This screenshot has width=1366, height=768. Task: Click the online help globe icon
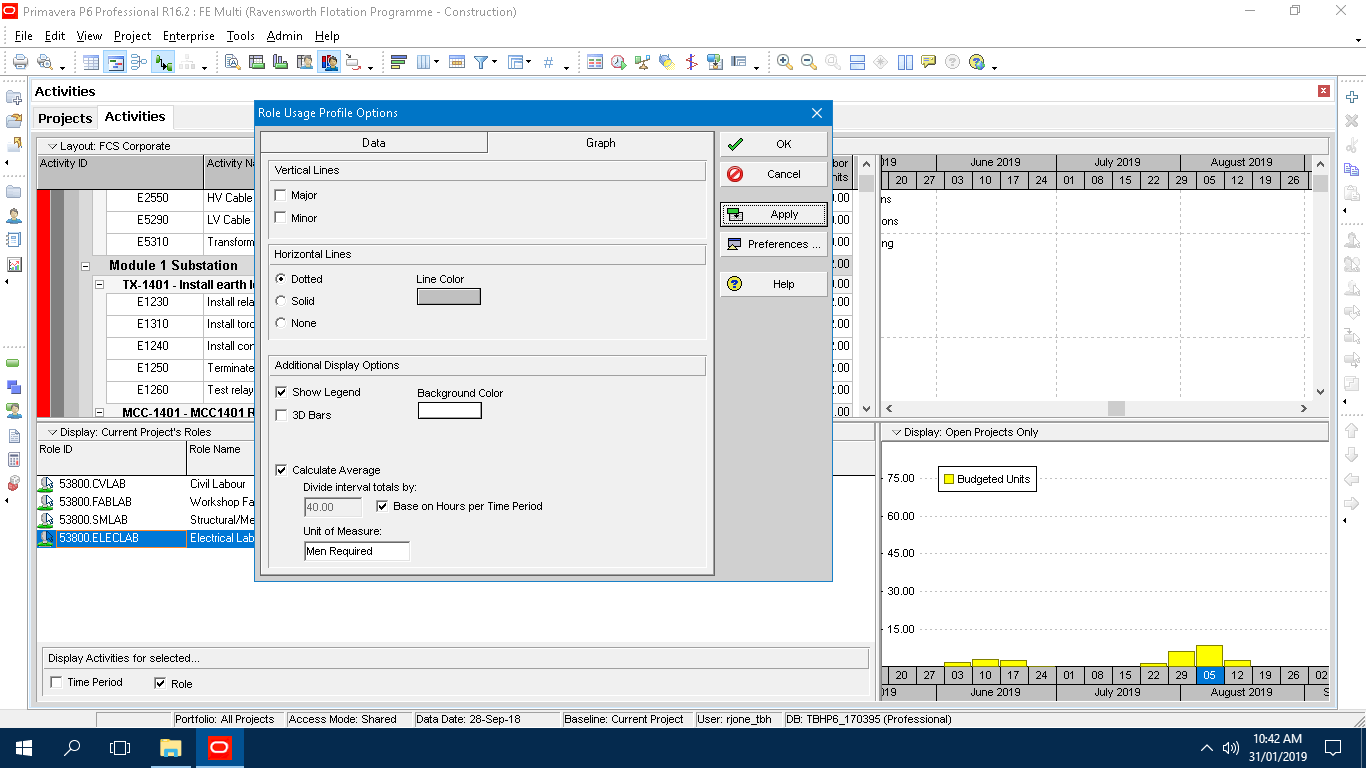(x=977, y=62)
